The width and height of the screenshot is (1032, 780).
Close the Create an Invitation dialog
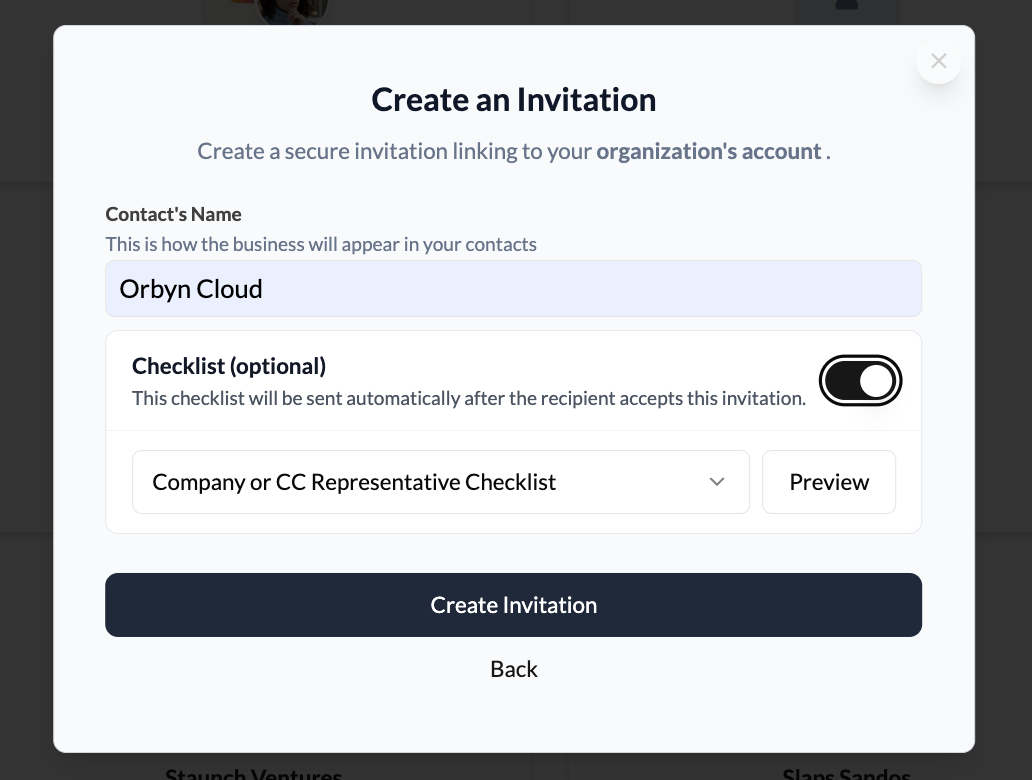938,61
